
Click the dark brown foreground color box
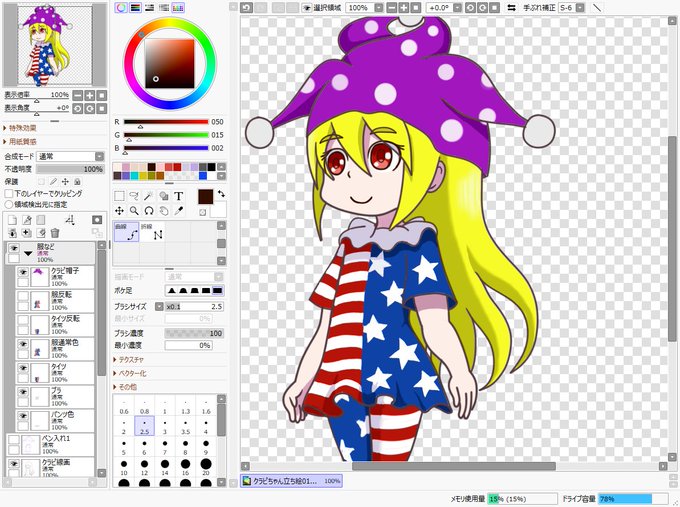coord(206,196)
